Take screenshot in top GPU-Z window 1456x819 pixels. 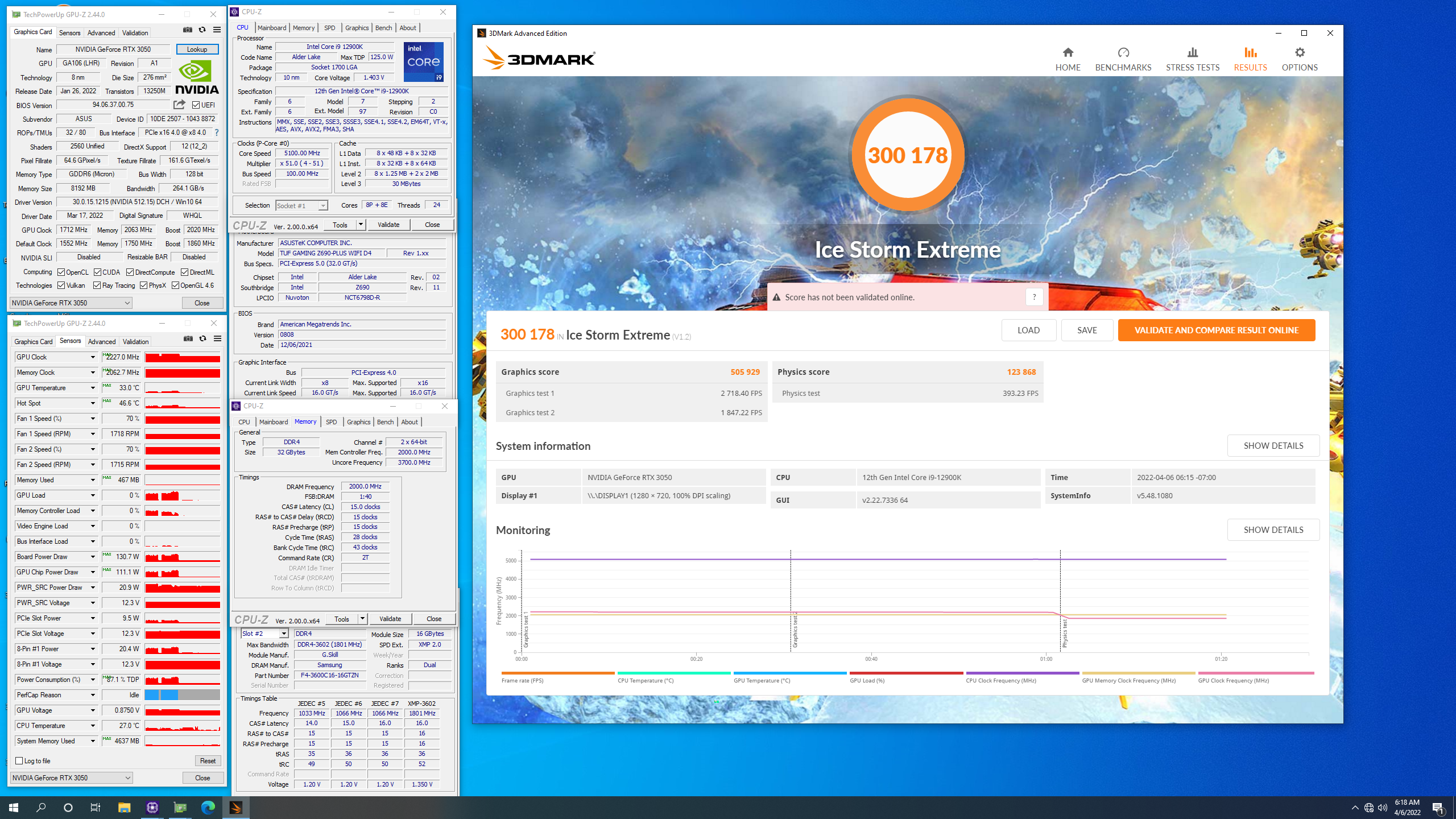188,30
